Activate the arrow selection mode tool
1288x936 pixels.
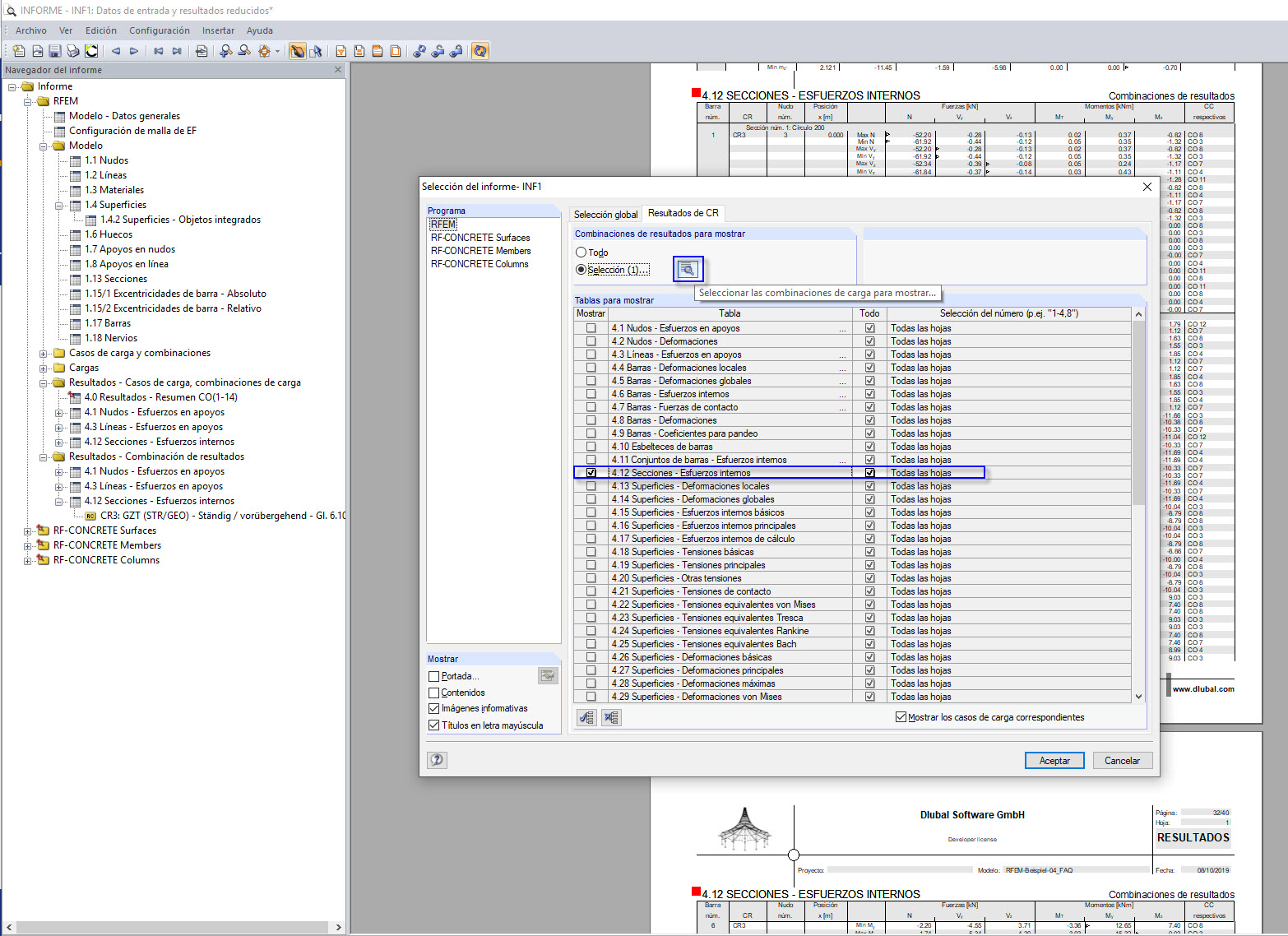316,51
